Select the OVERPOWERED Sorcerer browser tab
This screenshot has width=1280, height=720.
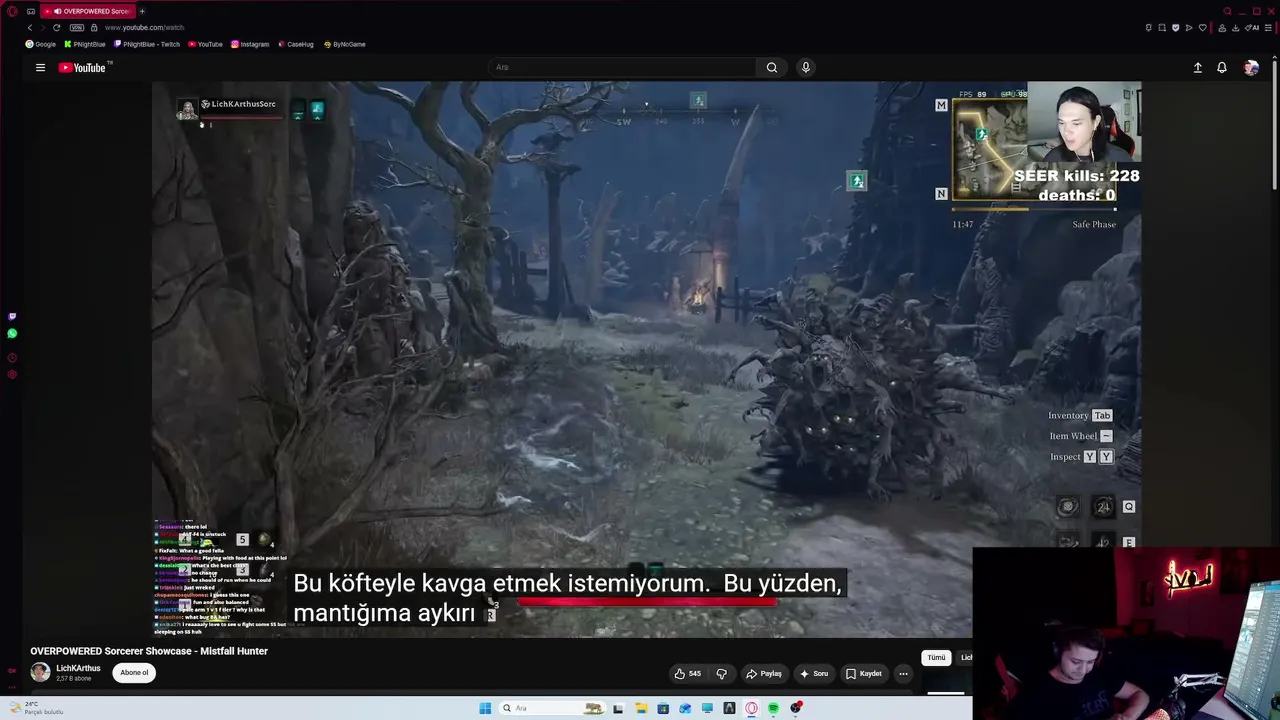tap(89, 11)
